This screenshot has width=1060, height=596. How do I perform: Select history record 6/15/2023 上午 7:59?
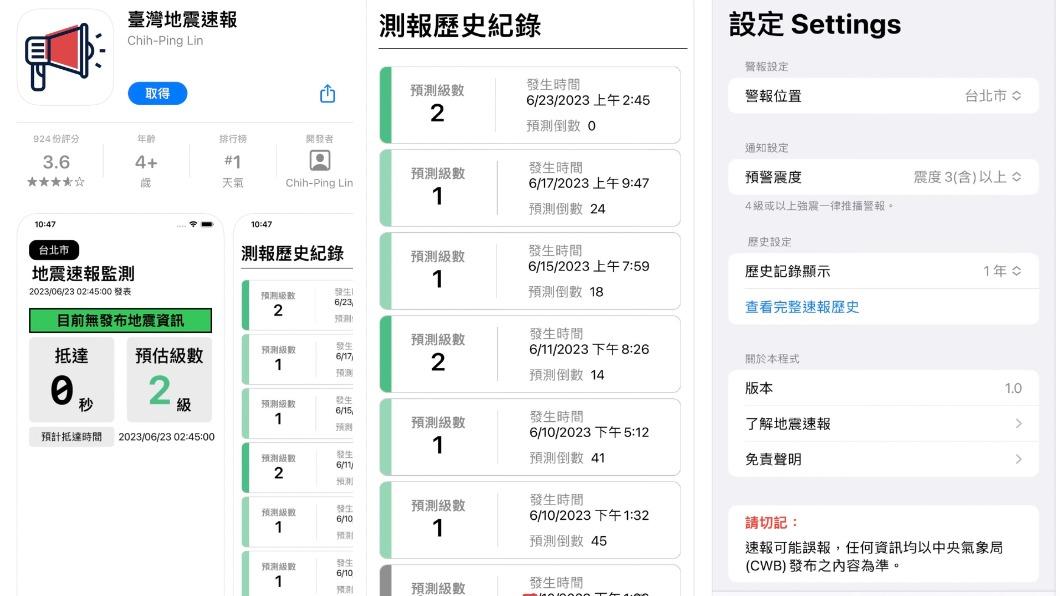[x=530, y=271]
